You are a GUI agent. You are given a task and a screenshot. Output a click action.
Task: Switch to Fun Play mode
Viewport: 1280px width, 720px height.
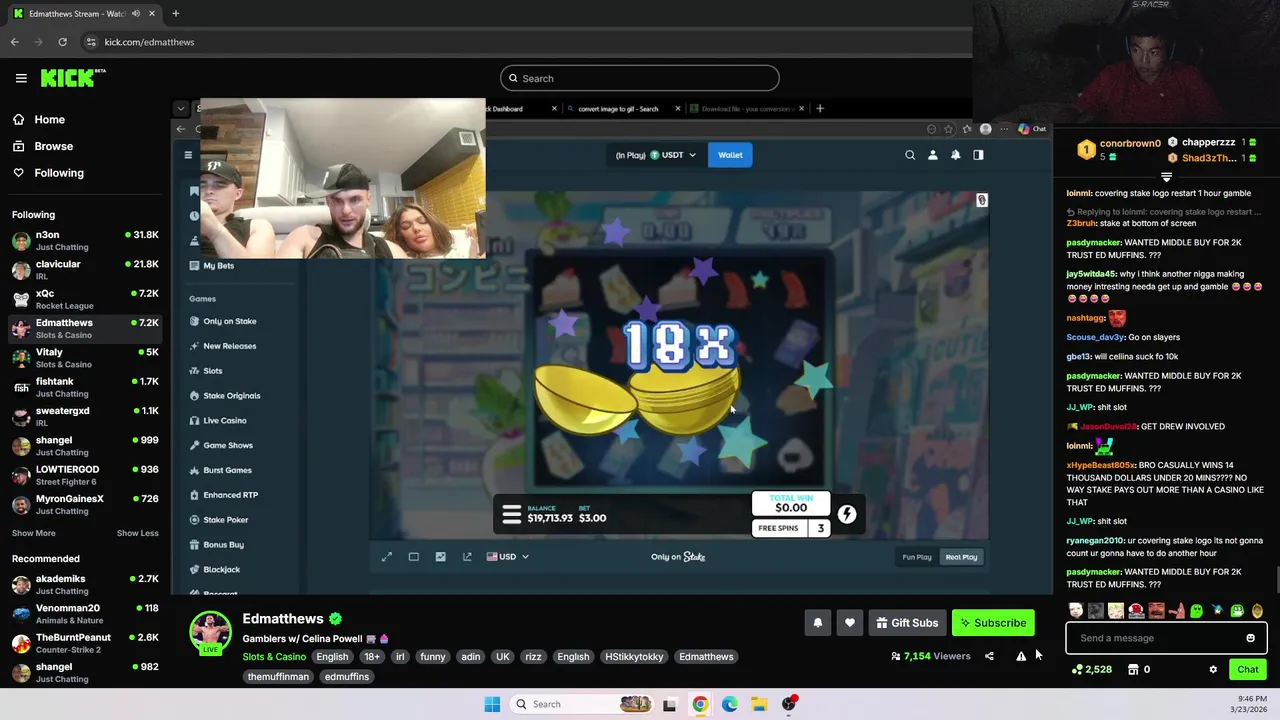[917, 557]
